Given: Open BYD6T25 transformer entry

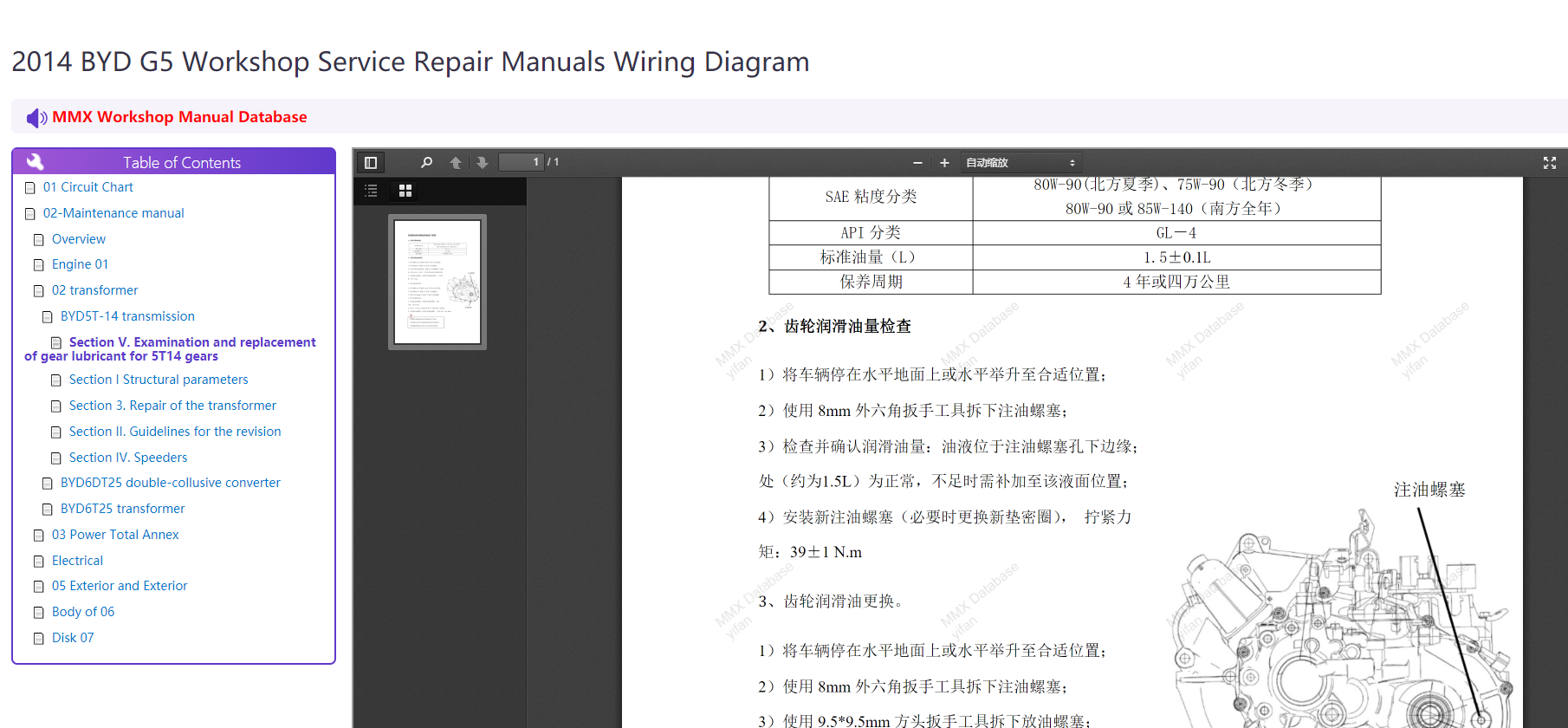Looking at the screenshot, I should (123, 509).
